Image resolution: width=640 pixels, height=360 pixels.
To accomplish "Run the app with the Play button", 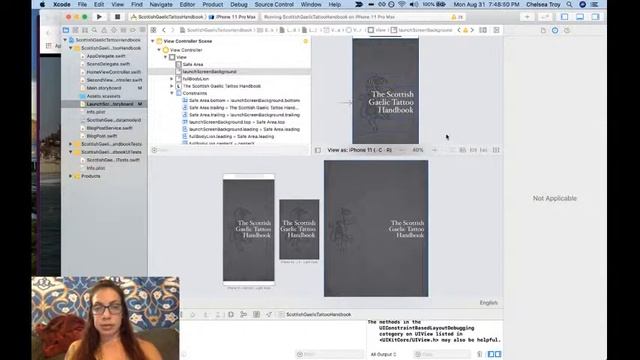I will 99,17.
